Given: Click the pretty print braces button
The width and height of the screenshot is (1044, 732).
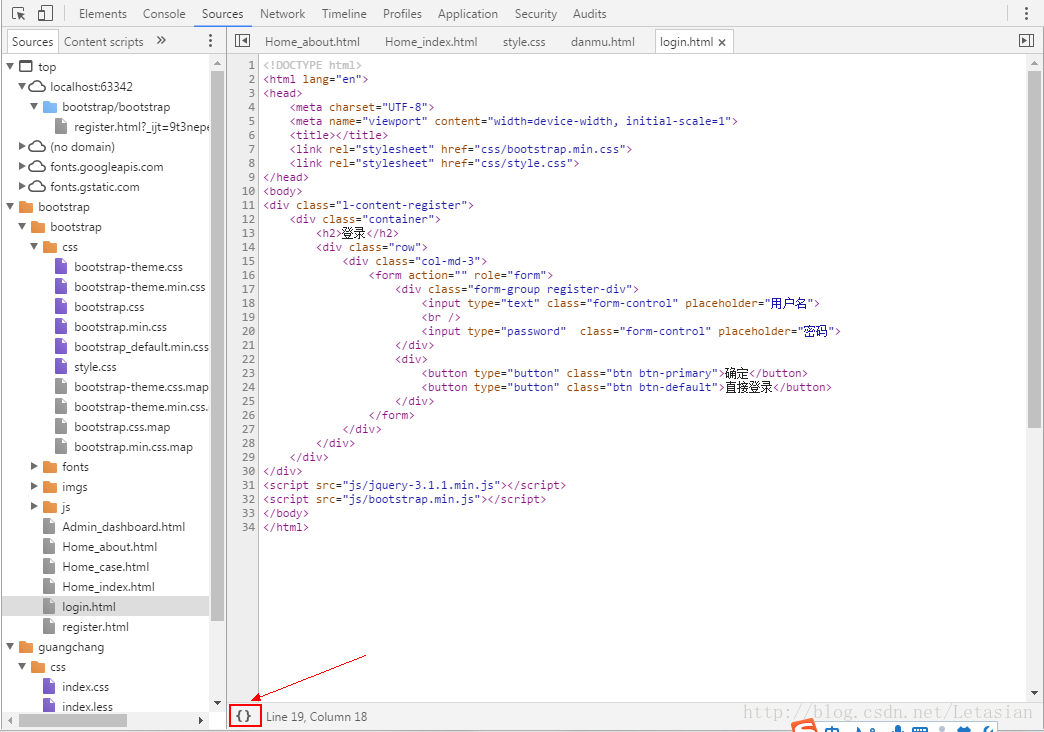Looking at the screenshot, I should point(244,716).
